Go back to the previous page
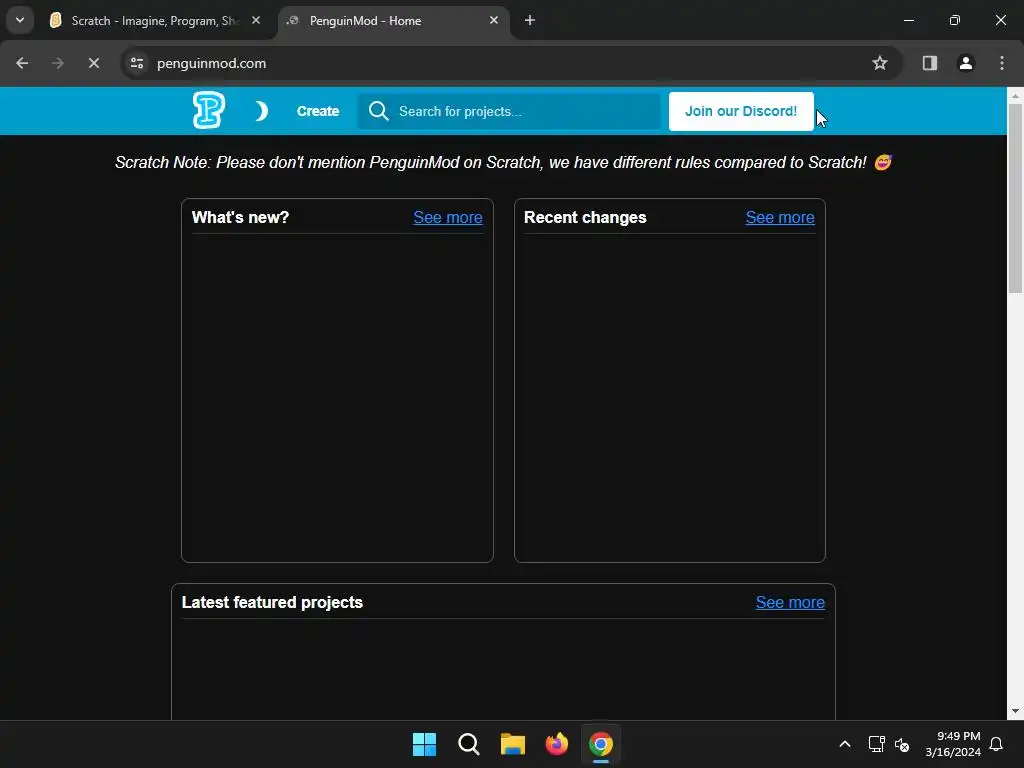 click(22, 63)
